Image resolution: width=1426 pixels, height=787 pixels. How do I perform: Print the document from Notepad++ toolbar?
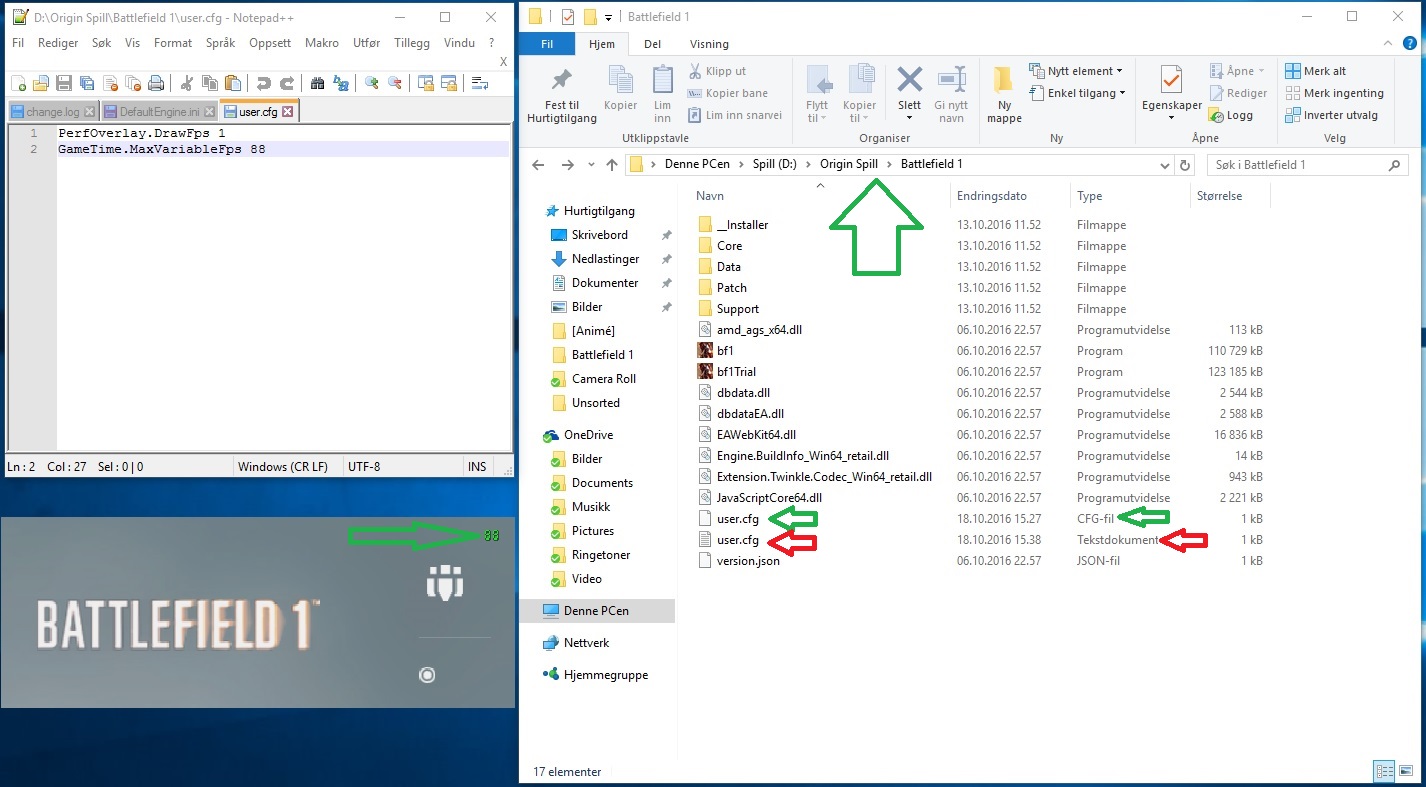pos(156,83)
